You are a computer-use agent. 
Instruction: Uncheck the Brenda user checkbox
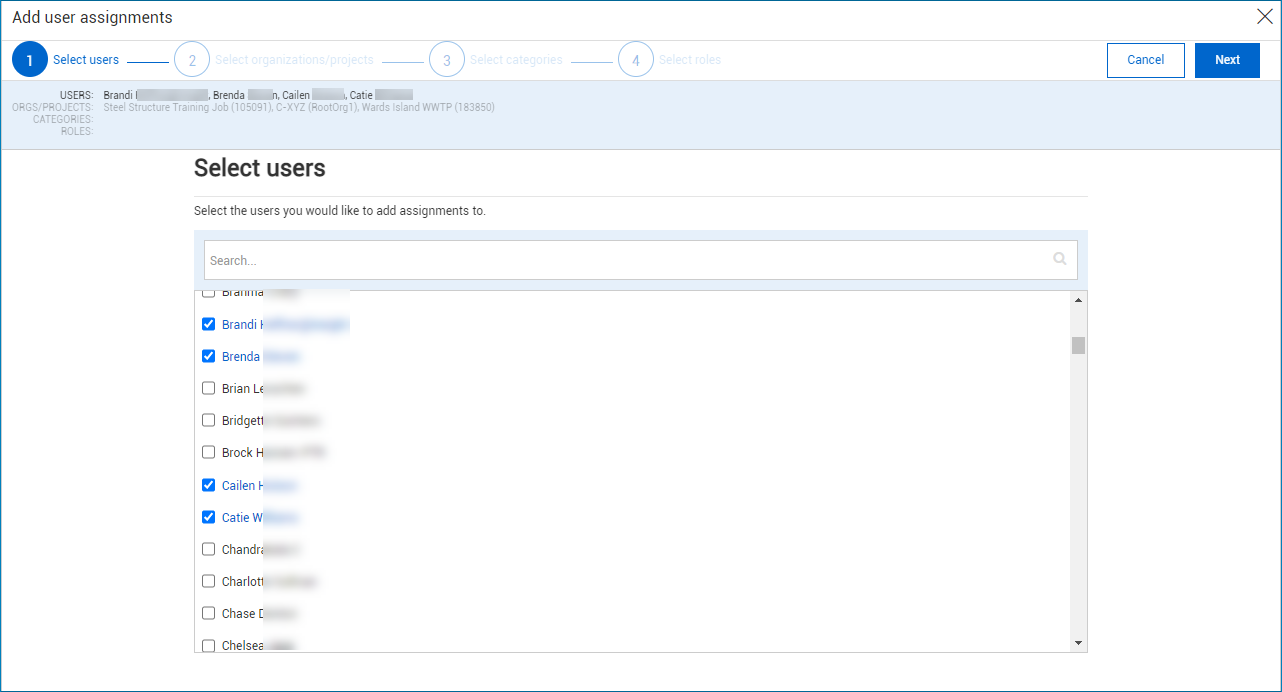pos(208,355)
